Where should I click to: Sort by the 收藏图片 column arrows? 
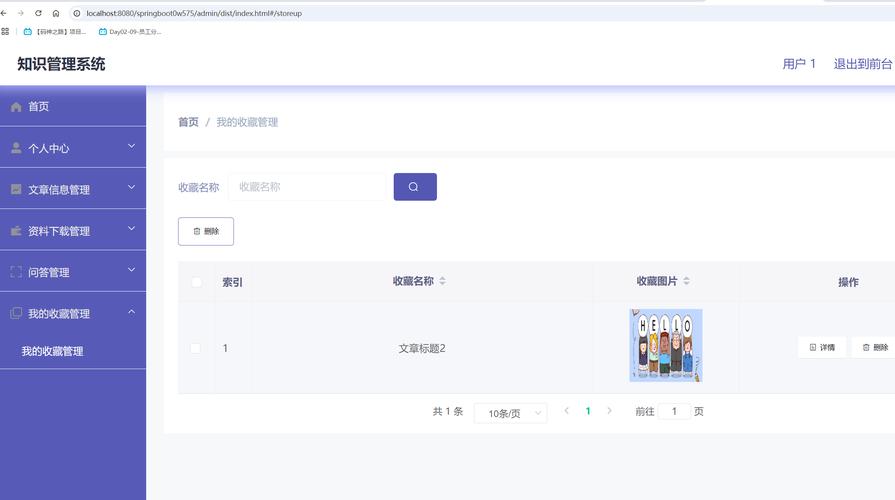pos(686,281)
